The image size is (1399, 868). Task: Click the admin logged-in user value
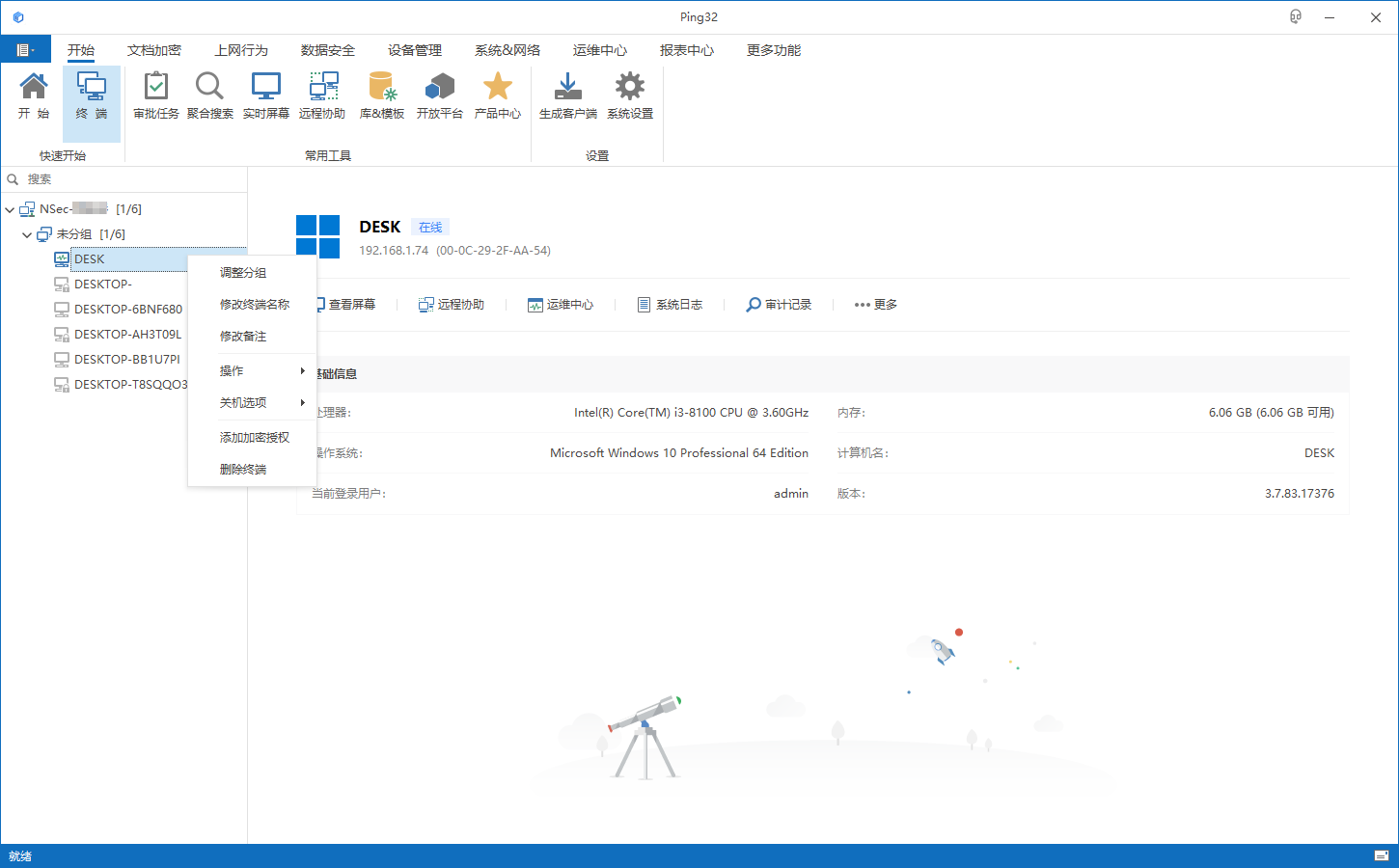[x=791, y=494]
